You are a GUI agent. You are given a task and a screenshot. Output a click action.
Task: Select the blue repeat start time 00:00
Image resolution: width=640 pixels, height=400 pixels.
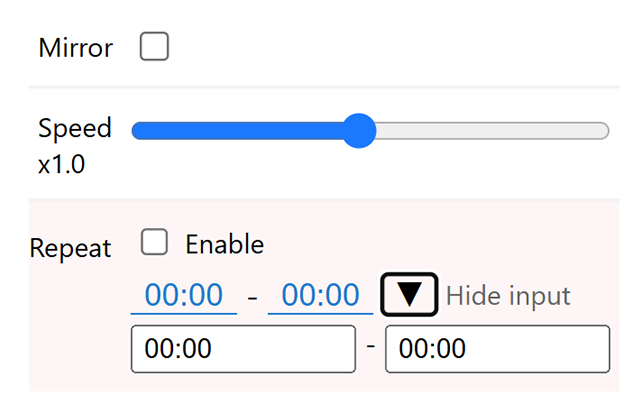(184, 296)
